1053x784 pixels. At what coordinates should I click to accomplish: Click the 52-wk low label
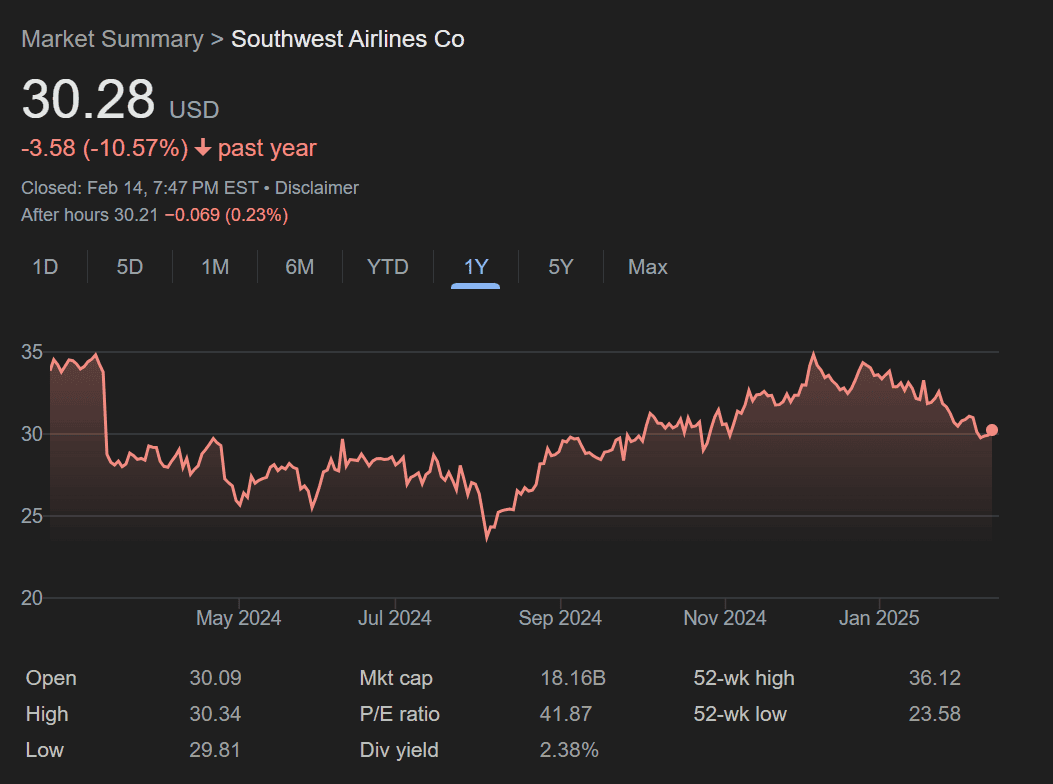(740, 713)
